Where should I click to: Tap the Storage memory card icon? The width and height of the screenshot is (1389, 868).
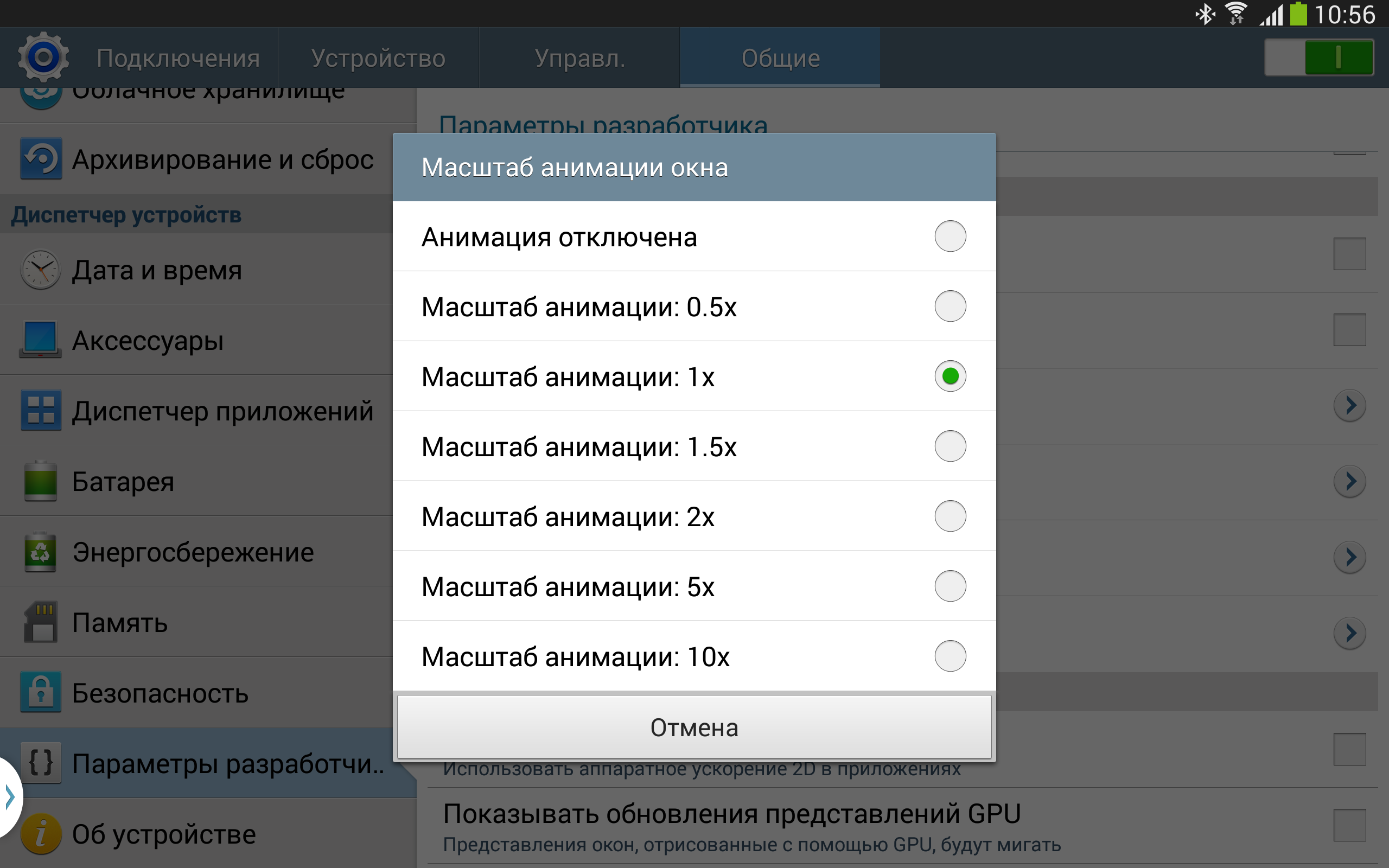pyautogui.click(x=41, y=622)
